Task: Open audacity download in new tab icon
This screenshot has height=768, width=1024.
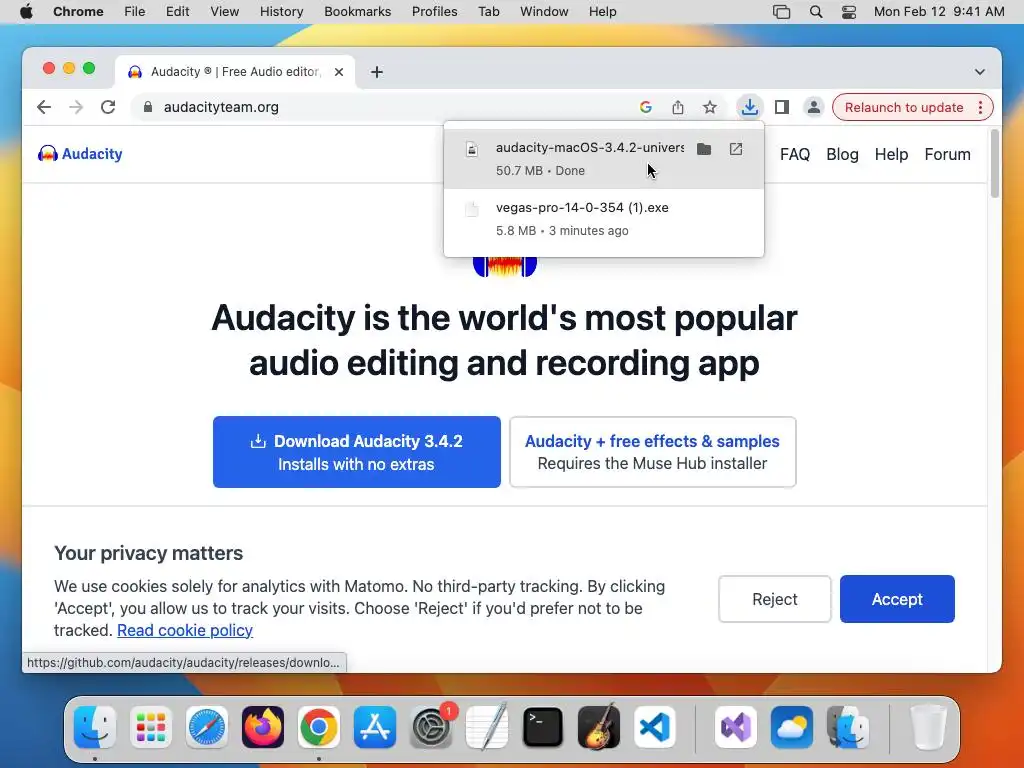Action: click(736, 149)
